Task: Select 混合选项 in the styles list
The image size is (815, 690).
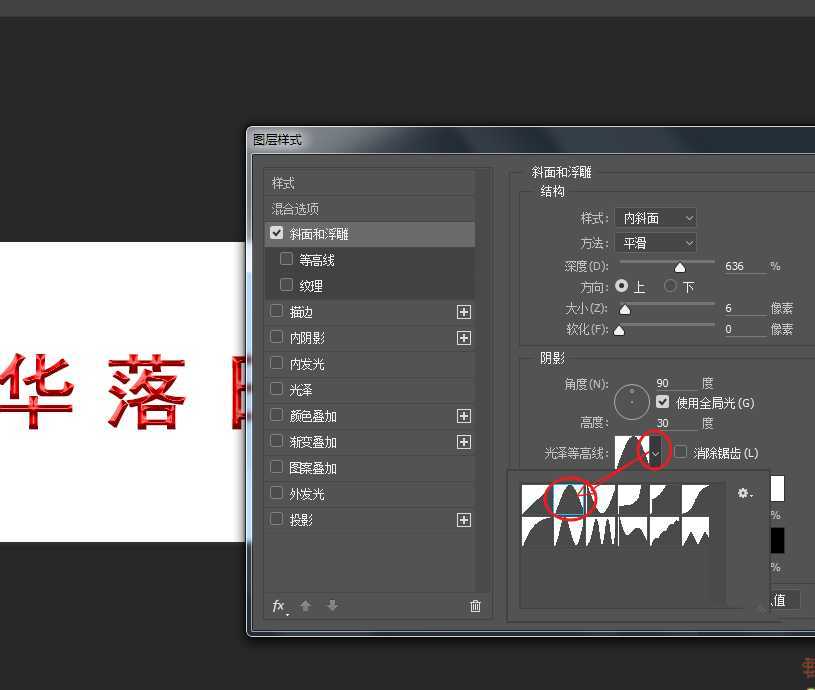Action: [x=295, y=209]
